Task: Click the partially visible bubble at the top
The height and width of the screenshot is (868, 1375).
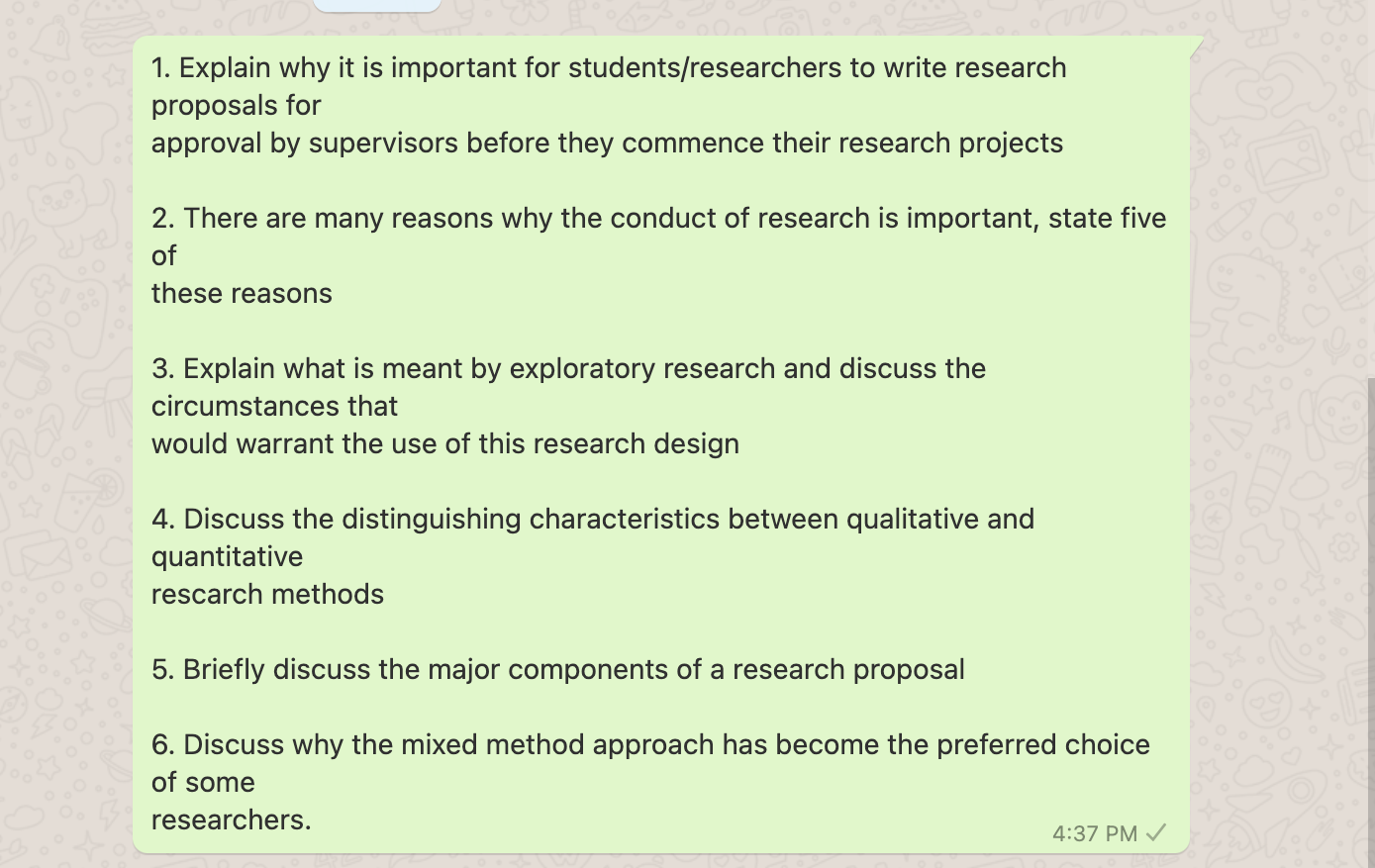Action: click(x=376, y=7)
